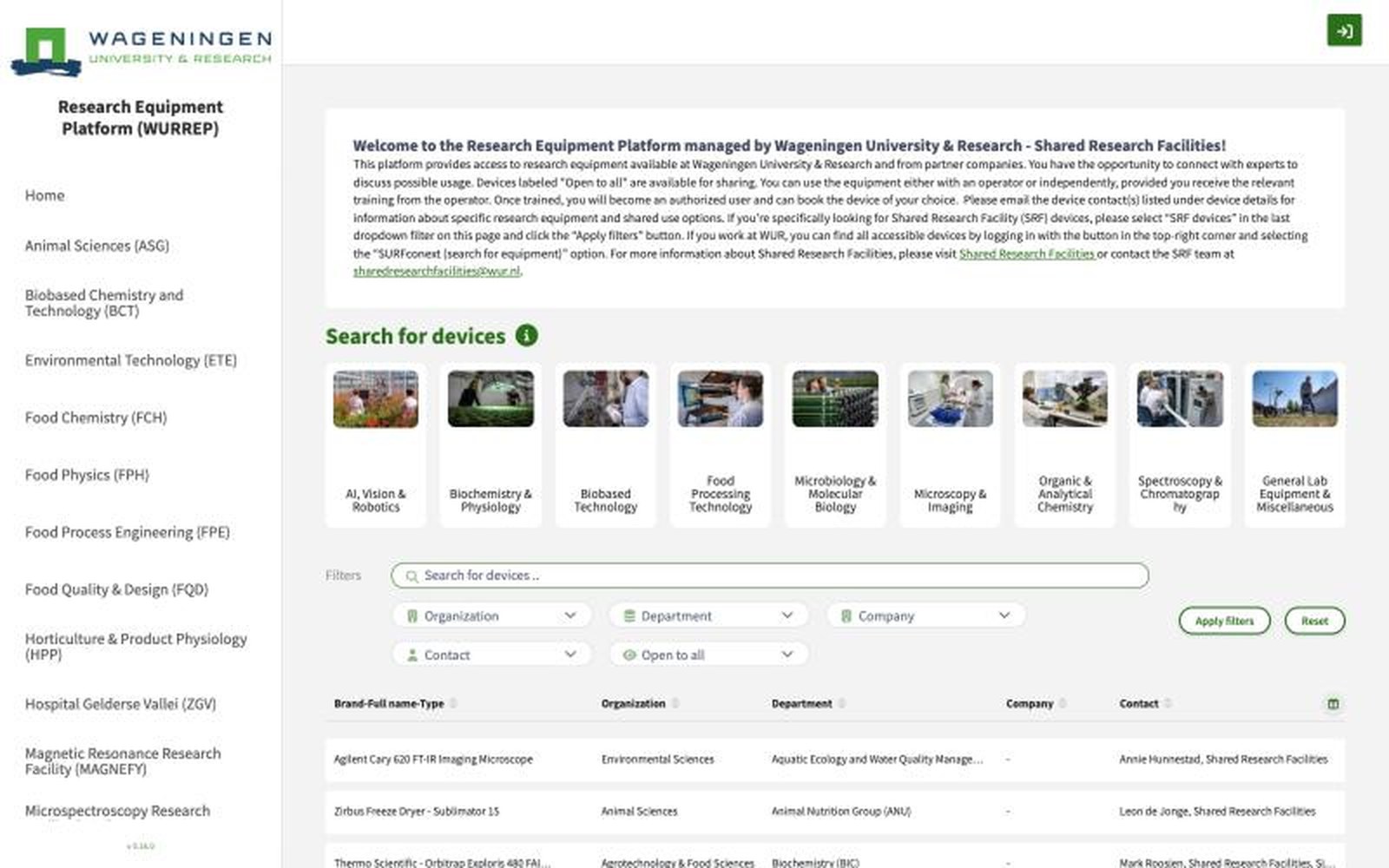Go to Home in sidebar
The height and width of the screenshot is (868, 1389).
44,195
